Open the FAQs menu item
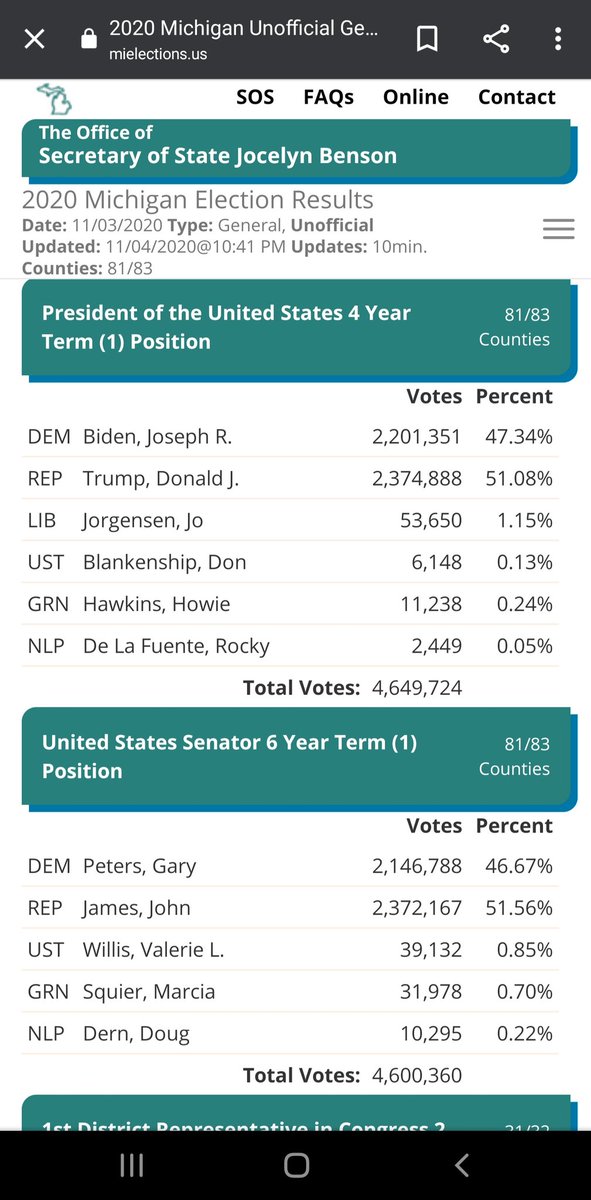591x1200 pixels. 329,97
